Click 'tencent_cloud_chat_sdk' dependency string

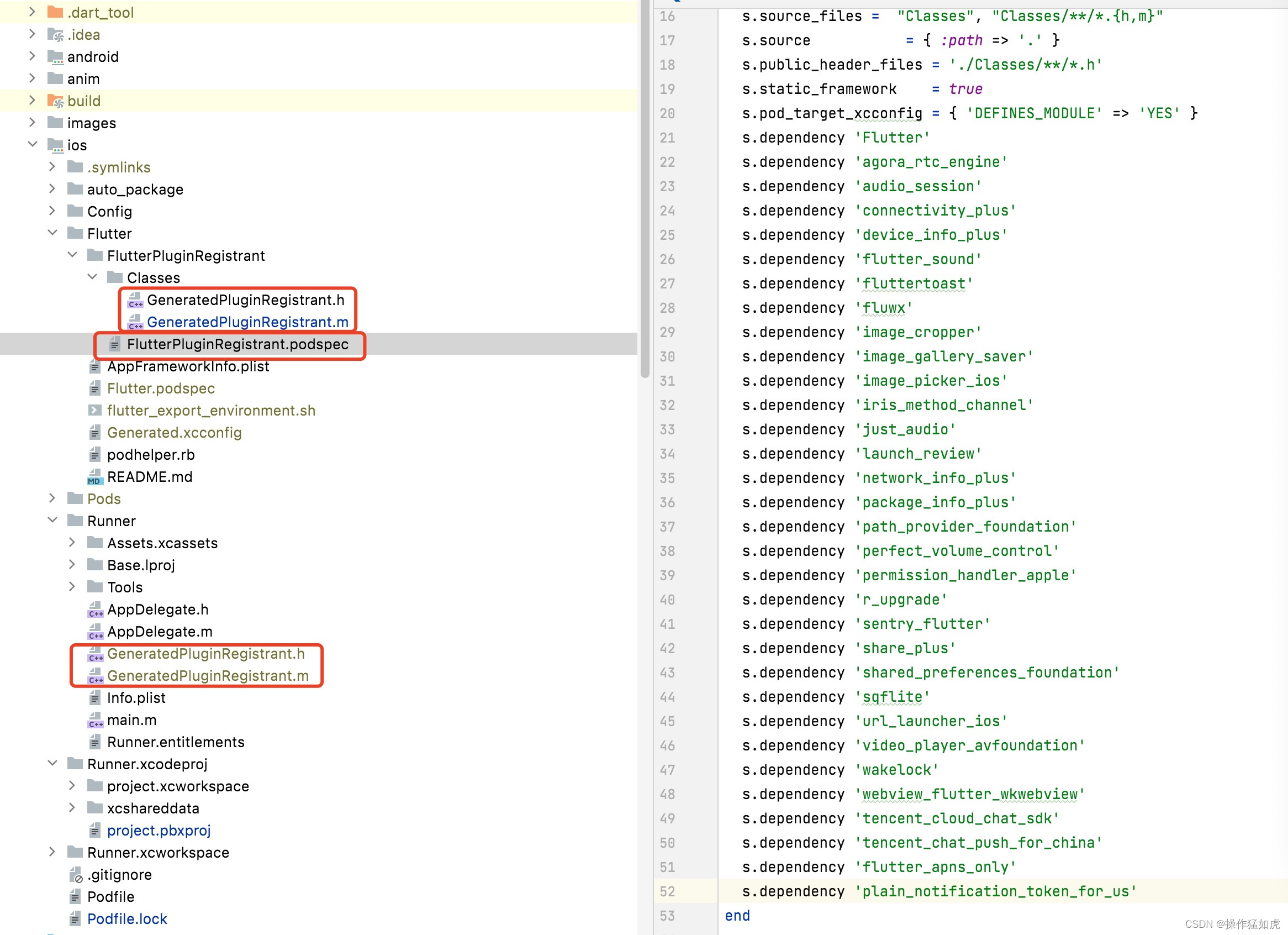pos(958,818)
